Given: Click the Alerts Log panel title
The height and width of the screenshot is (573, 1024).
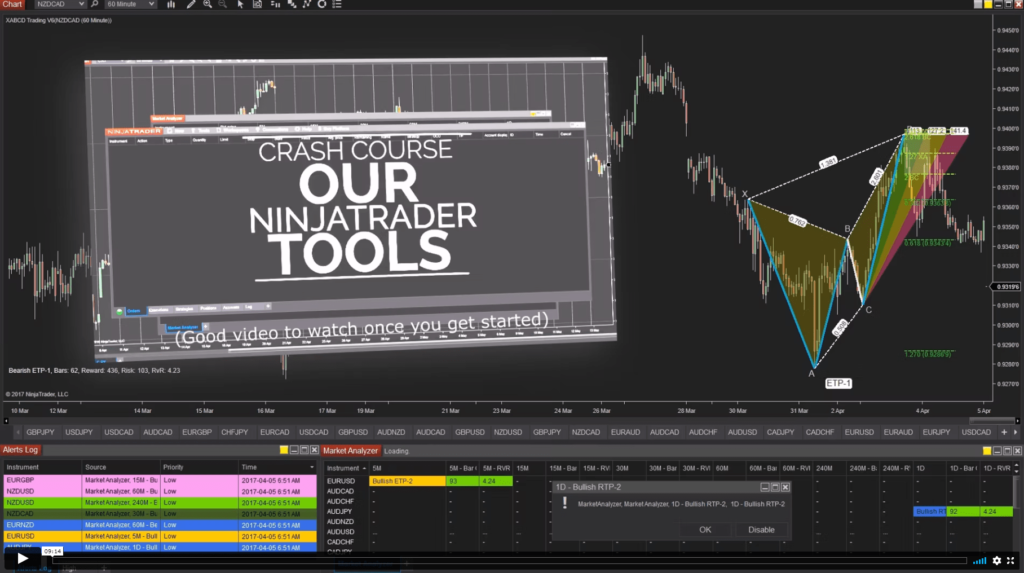Looking at the screenshot, I should [x=20, y=450].
